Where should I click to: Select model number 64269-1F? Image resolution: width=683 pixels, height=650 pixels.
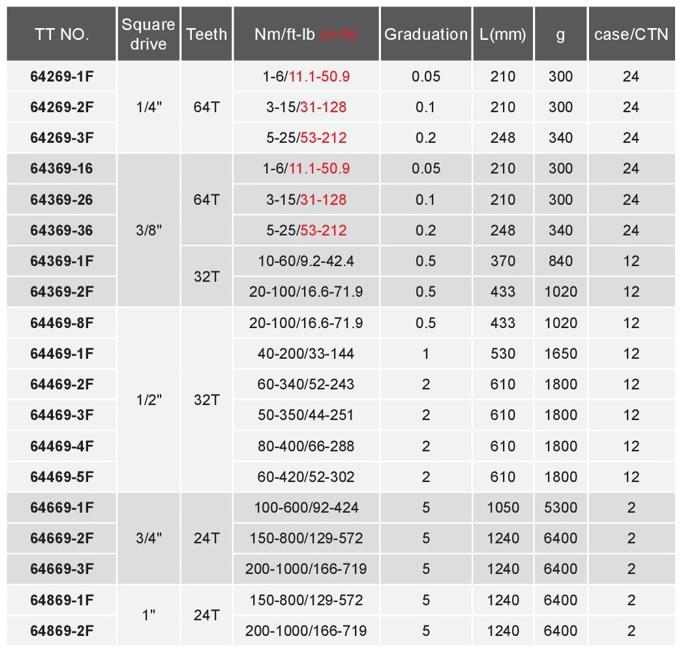coord(62,76)
